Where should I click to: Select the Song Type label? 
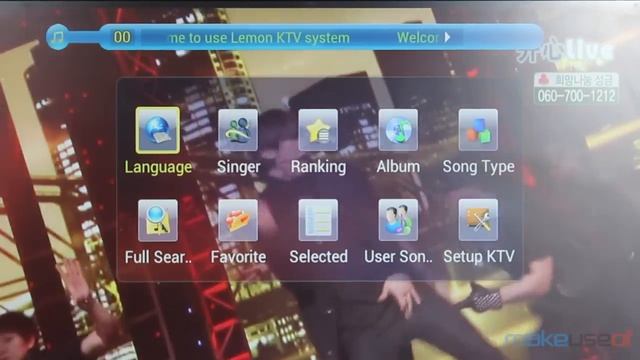coord(478,167)
